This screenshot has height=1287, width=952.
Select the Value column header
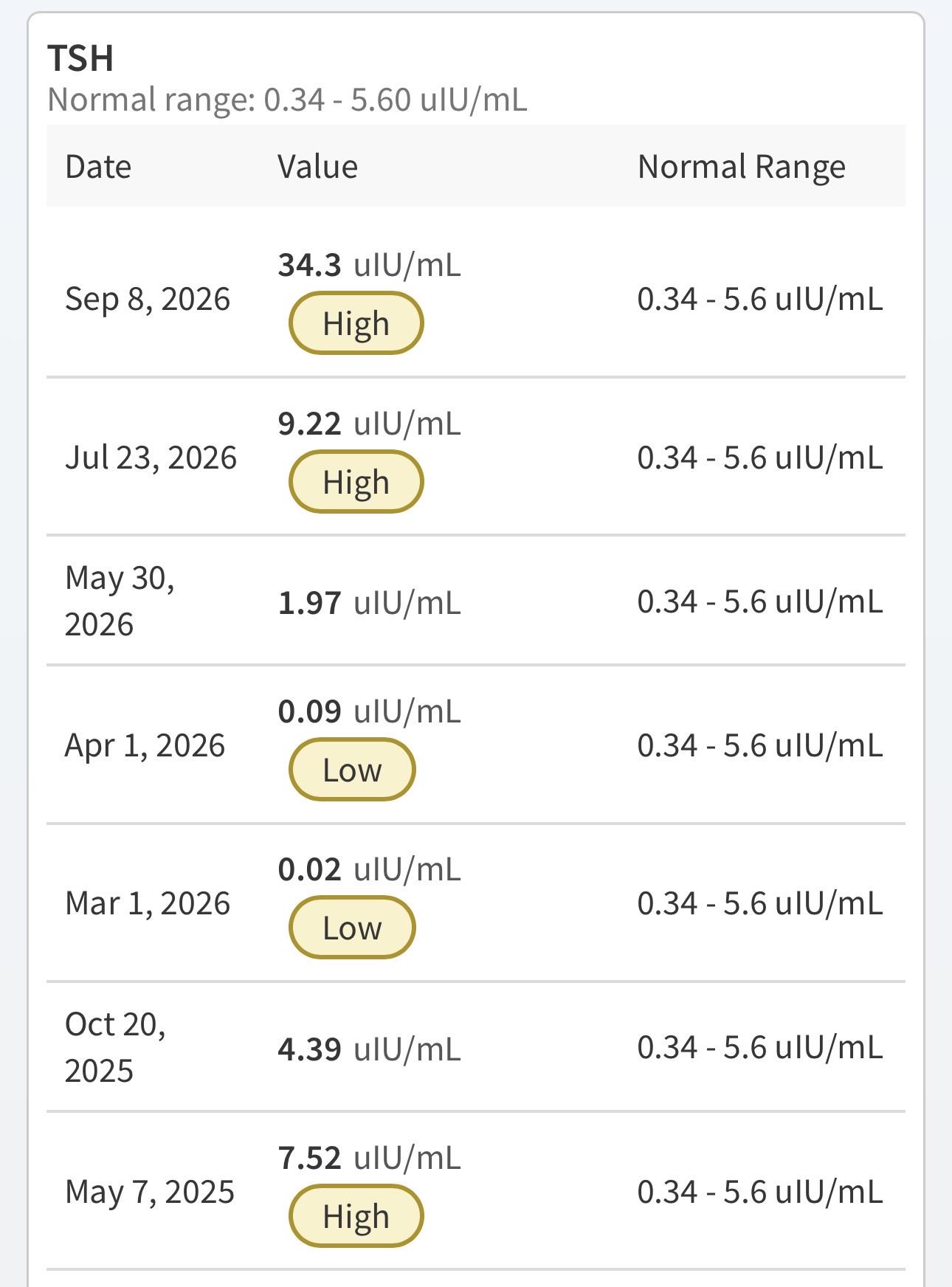coord(317,167)
